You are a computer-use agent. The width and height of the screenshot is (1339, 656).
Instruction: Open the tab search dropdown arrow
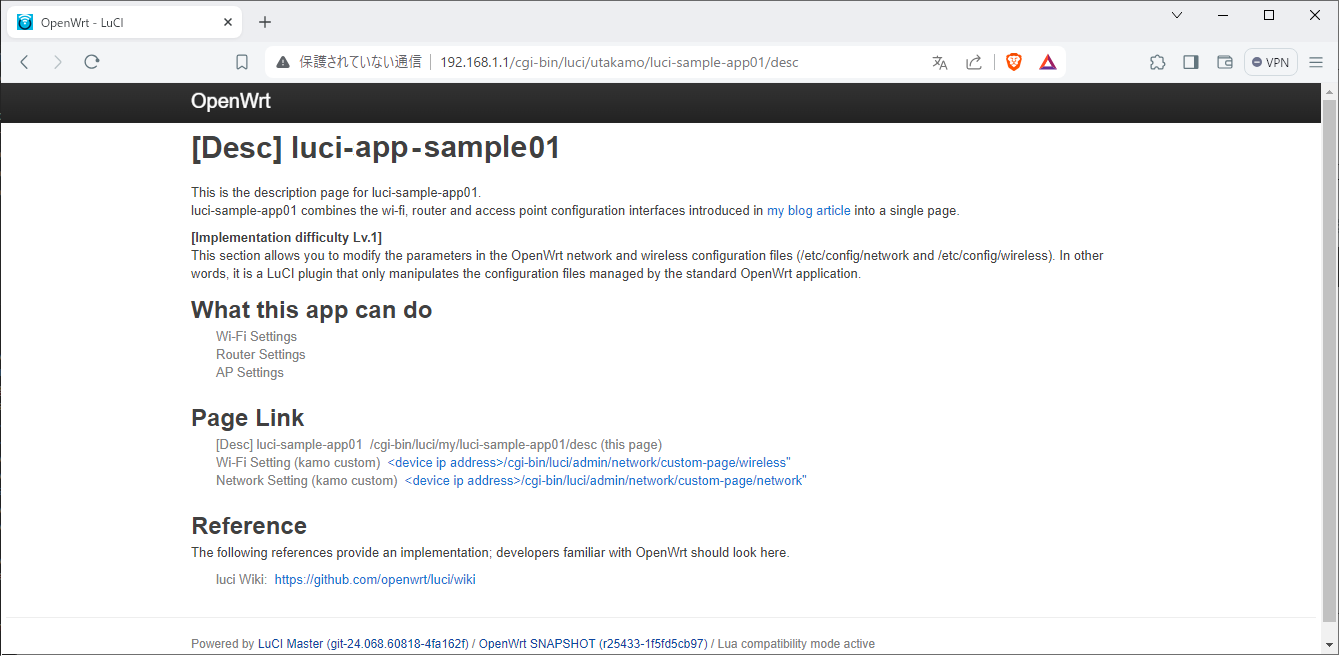(1177, 15)
